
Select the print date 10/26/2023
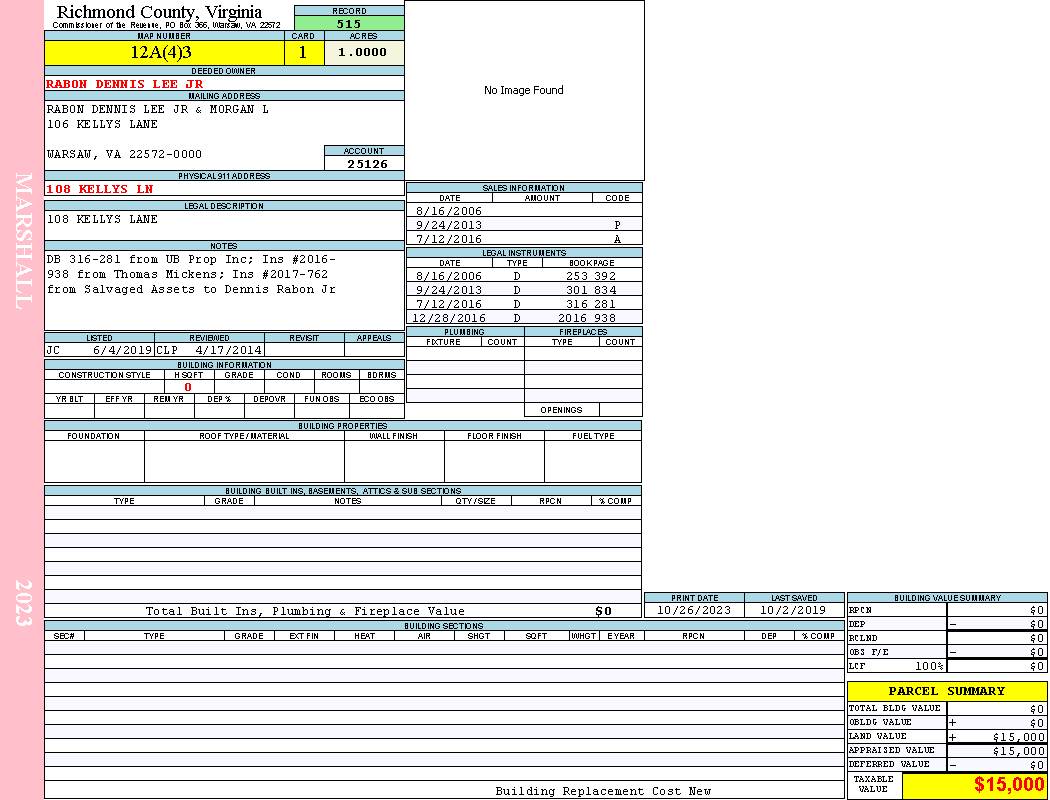pos(694,610)
